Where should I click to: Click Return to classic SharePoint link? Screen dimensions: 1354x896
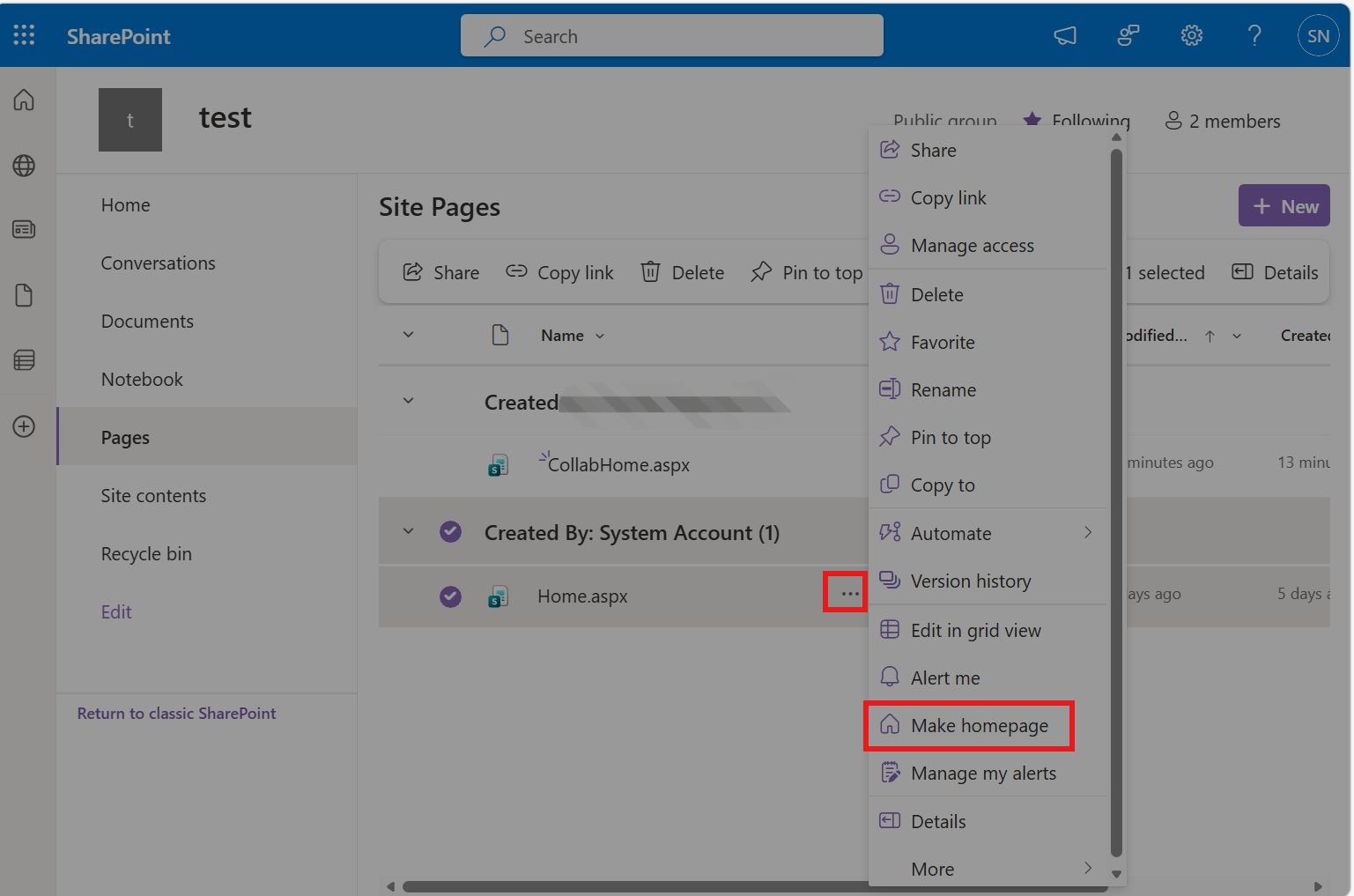pyautogui.click(x=176, y=714)
